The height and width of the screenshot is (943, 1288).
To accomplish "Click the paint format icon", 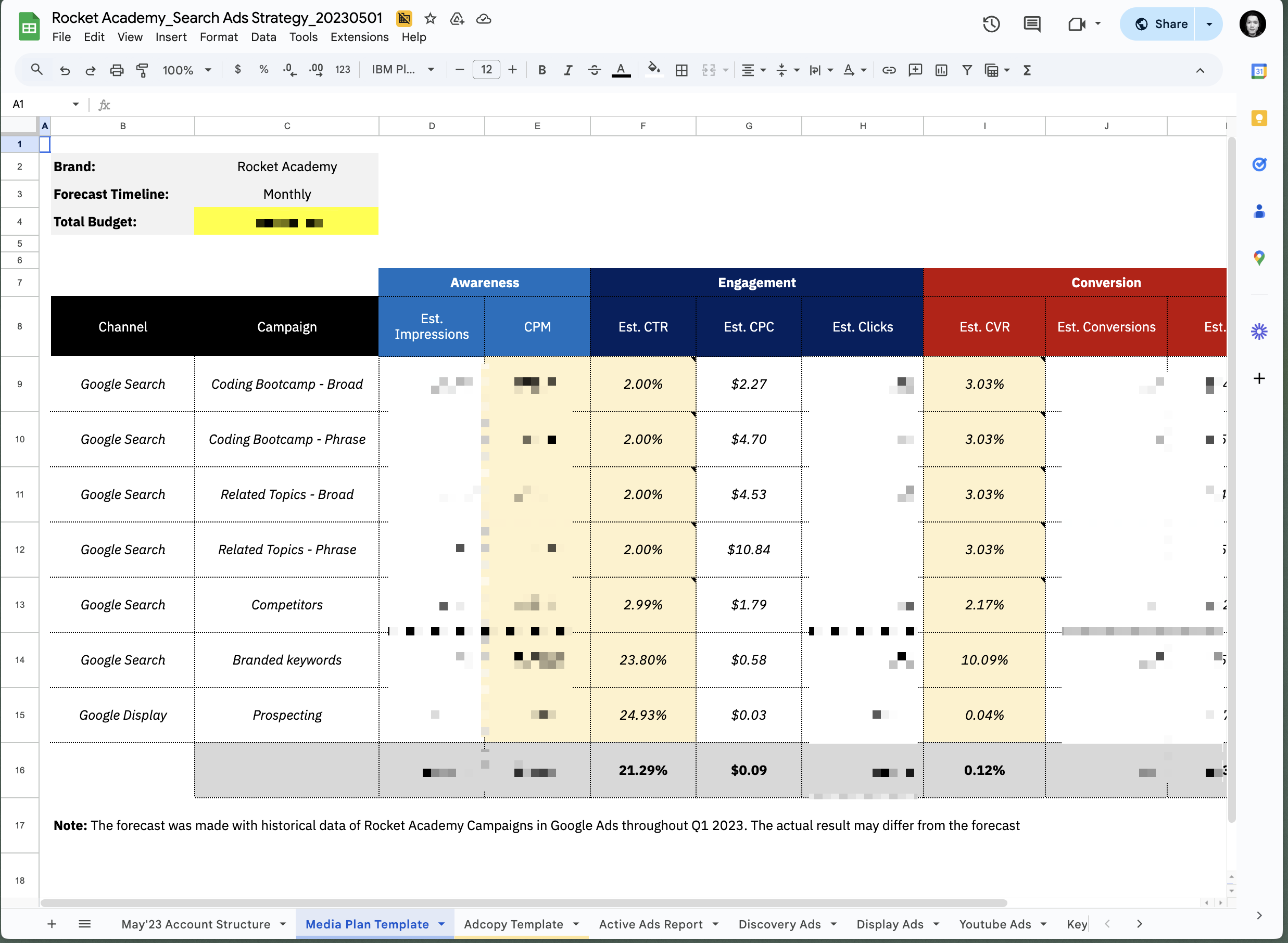I will pos(142,70).
